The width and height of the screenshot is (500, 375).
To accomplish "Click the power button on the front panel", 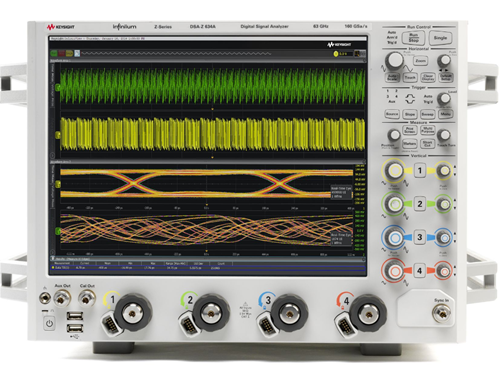I will click(x=49, y=323).
